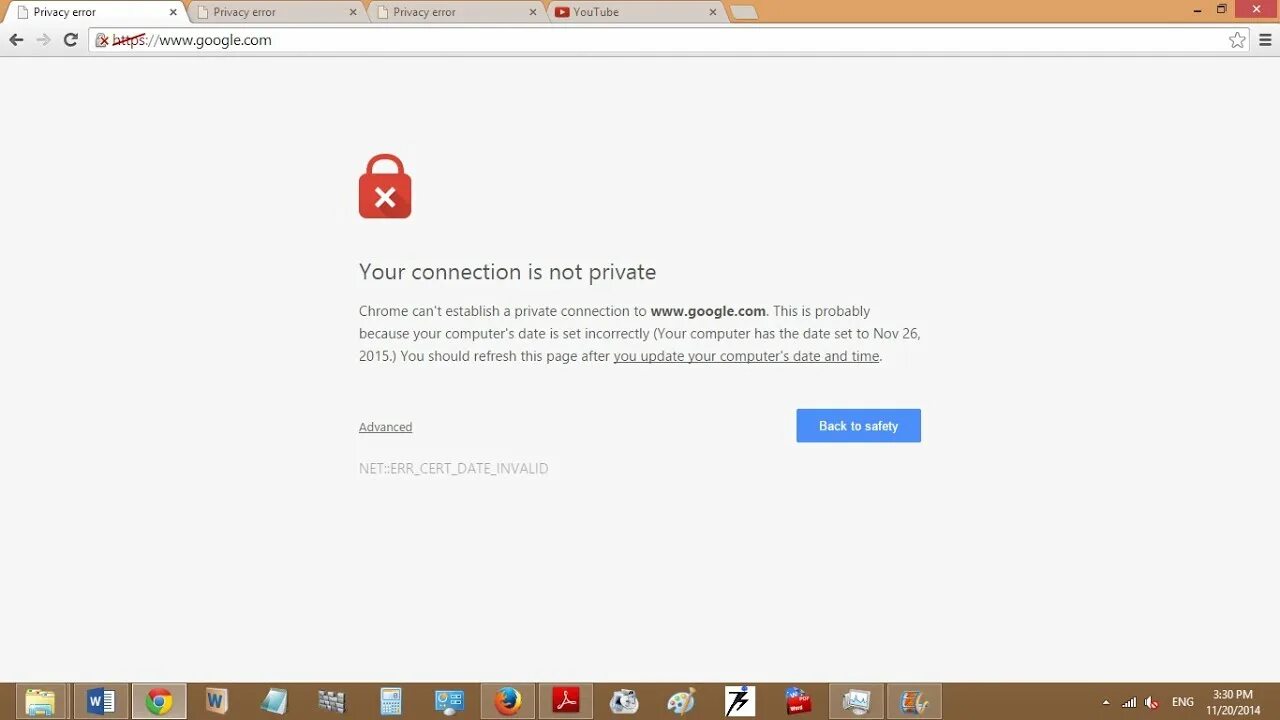Close the YouTube tab
Viewport: 1280px width, 720px height.
click(x=713, y=12)
